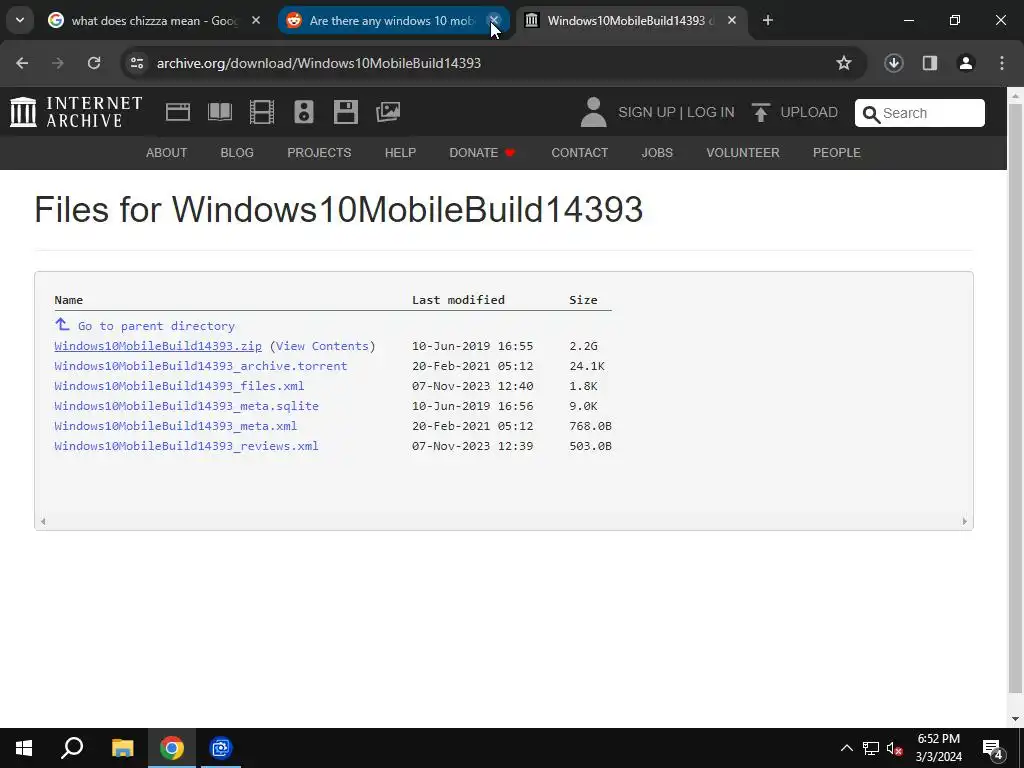View site information icon in the address bar
1024x768 pixels.
[x=136, y=63]
